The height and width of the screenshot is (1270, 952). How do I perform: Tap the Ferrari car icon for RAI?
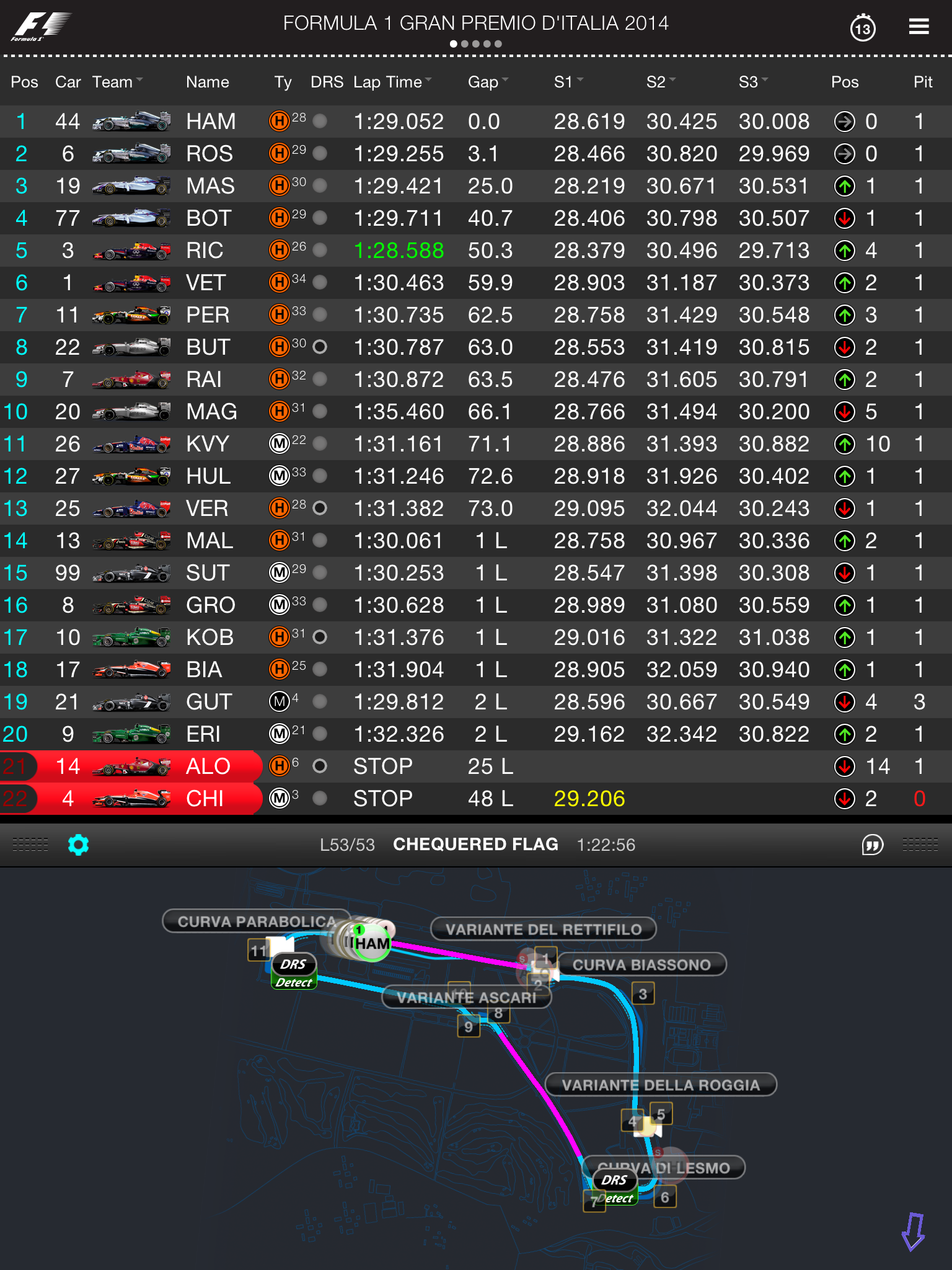[131, 379]
